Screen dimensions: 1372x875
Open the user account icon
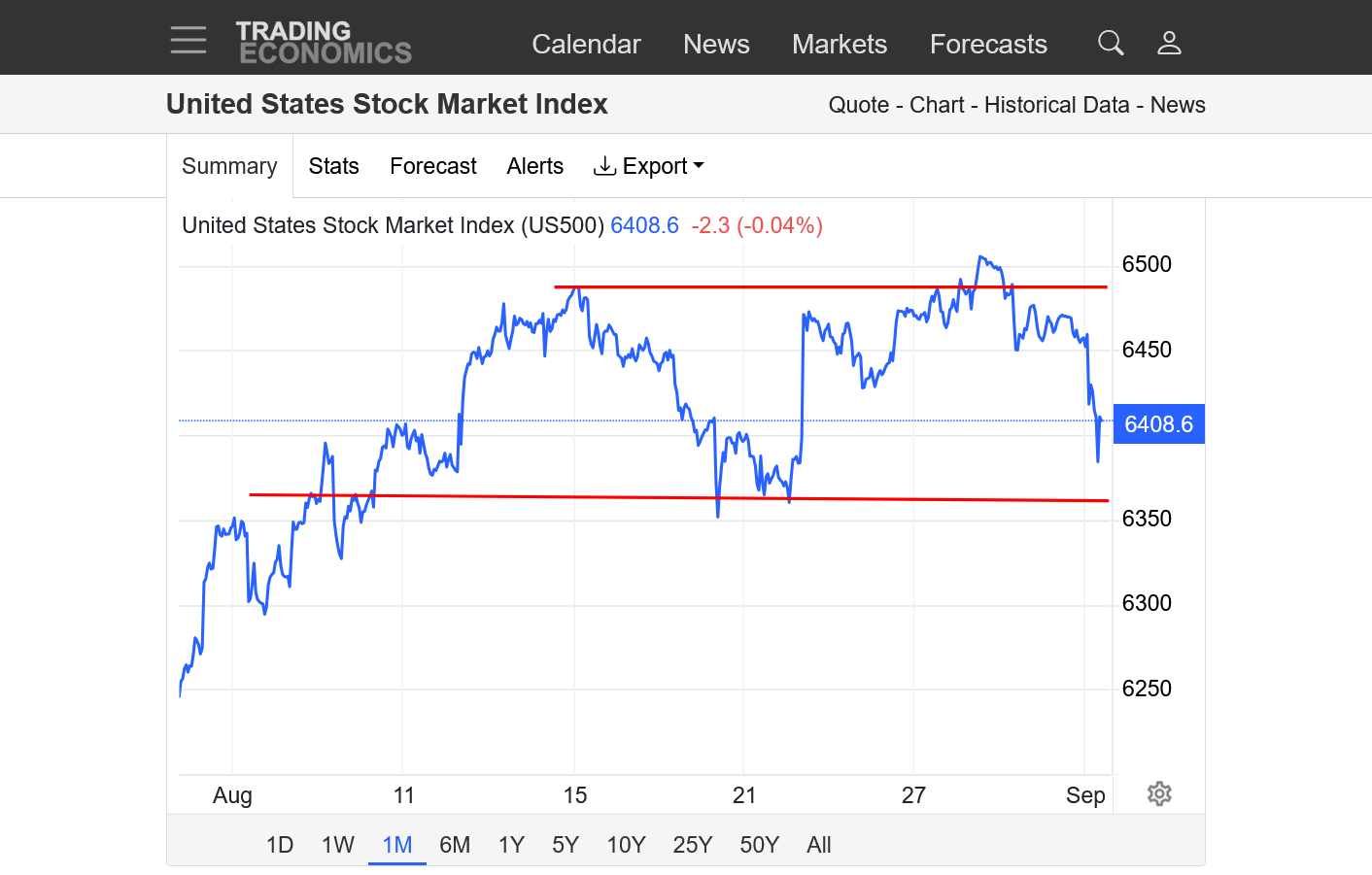(1169, 43)
